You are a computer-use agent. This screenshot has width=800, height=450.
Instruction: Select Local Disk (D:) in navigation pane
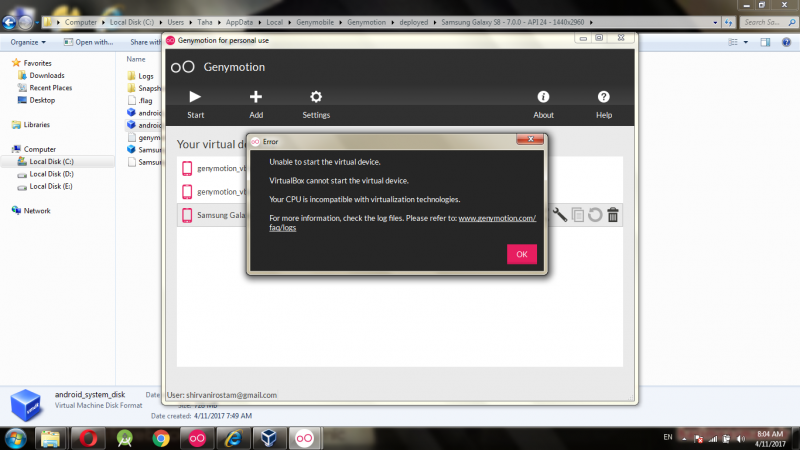tap(50, 174)
